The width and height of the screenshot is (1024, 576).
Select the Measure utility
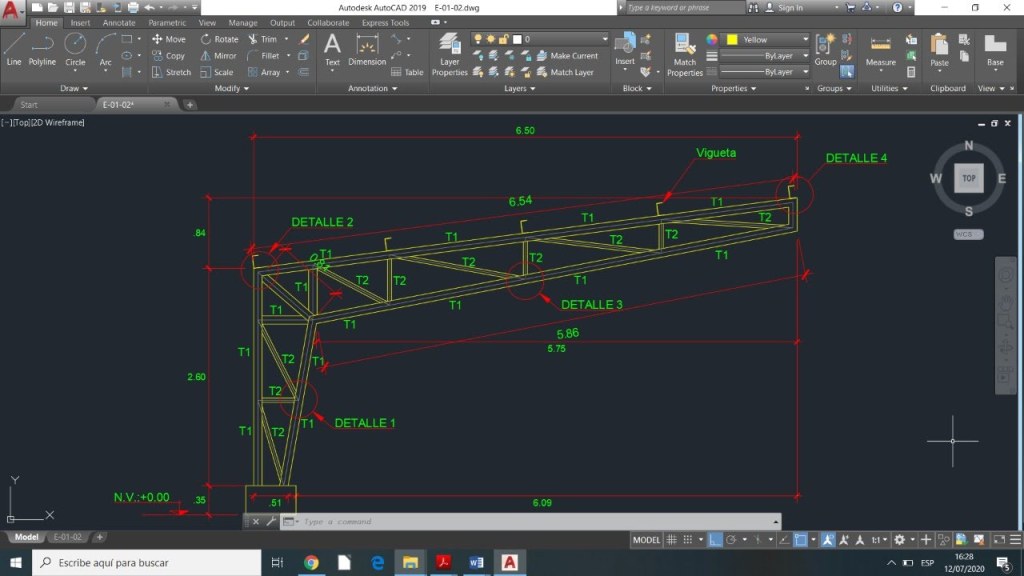(880, 50)
